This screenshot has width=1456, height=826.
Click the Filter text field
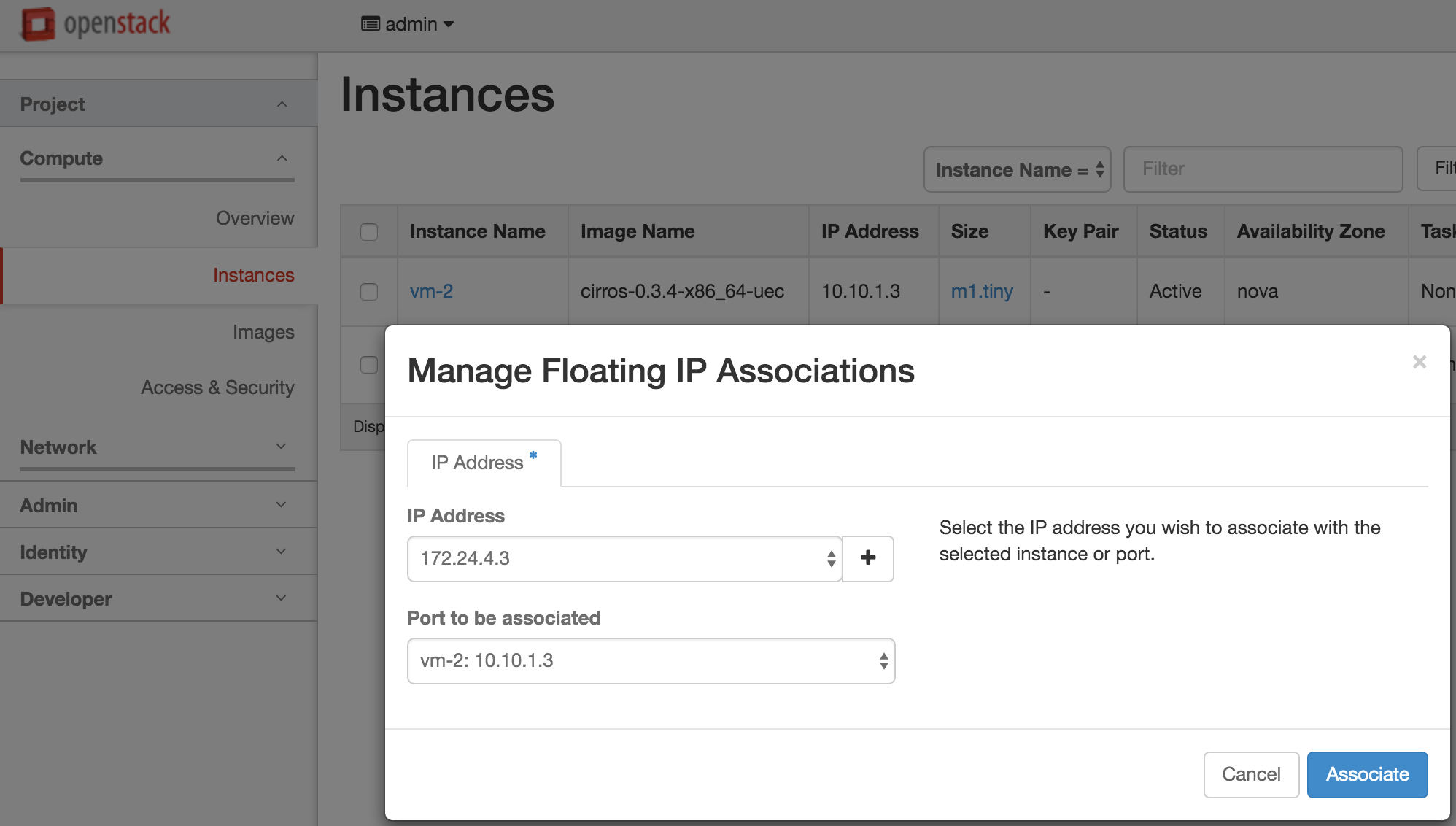pyautogui.click(x=1263, y=169)
